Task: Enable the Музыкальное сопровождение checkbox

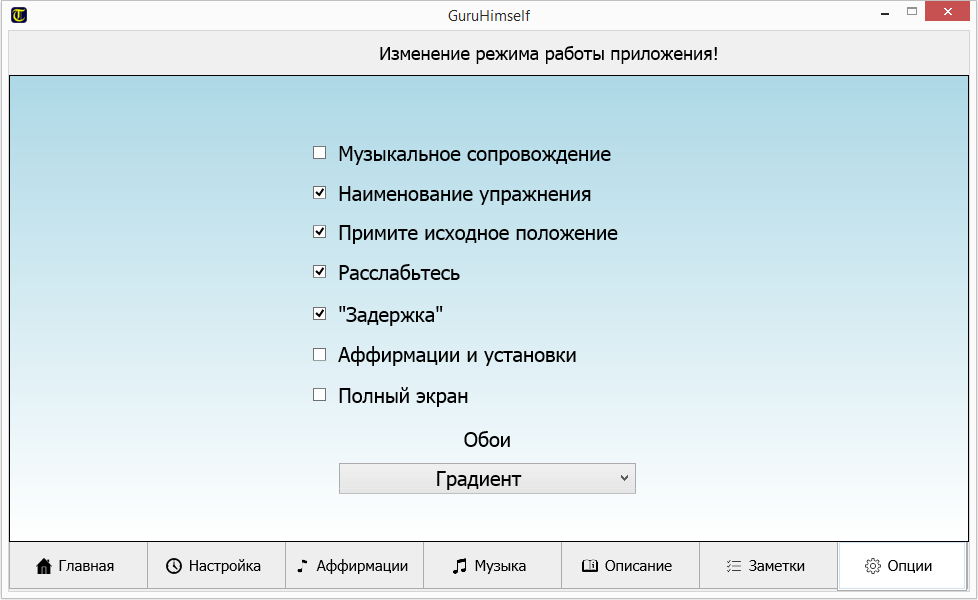Action: [x=320, y=153]
